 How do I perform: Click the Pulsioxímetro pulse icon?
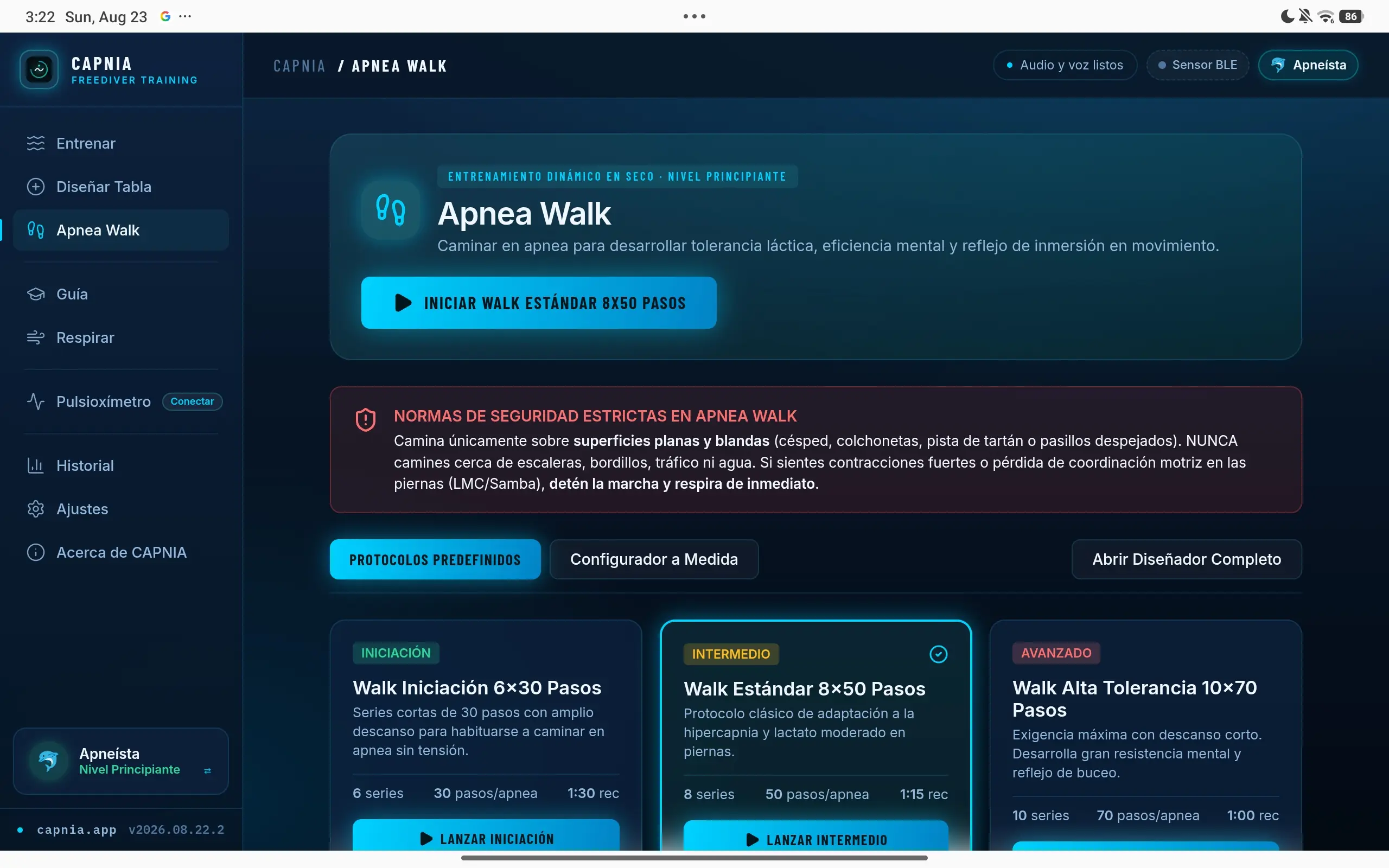pyautogui.click(x=36, y=401)
